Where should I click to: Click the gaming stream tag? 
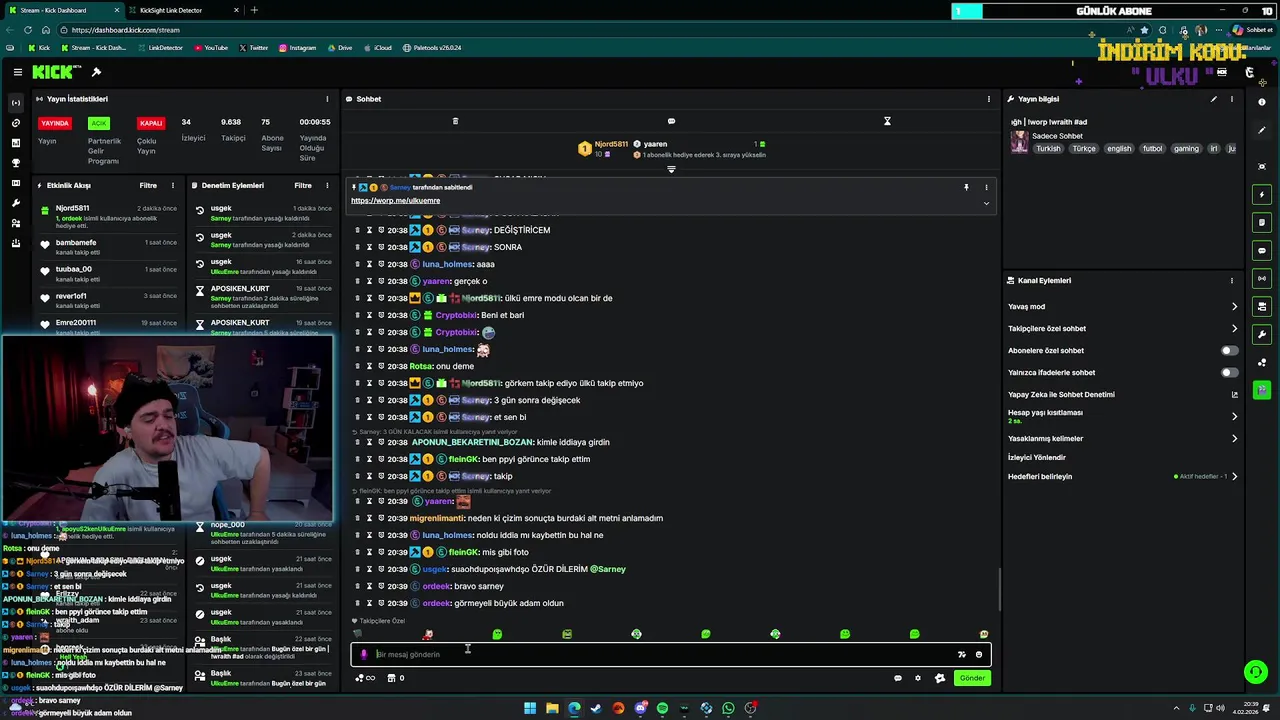point(1186,148)
